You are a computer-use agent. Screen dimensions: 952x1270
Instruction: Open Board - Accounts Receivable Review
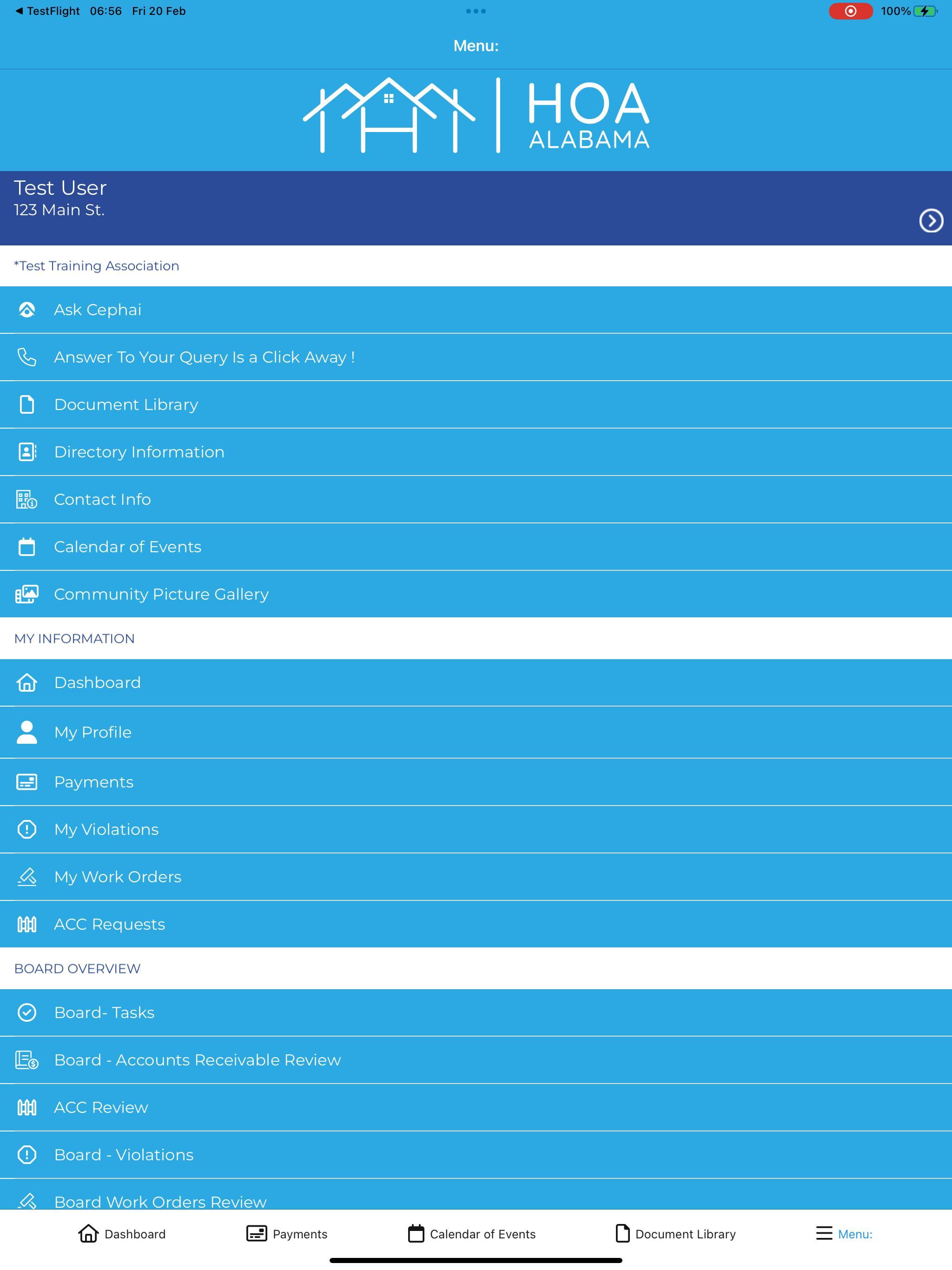[x=476, y=1060]
